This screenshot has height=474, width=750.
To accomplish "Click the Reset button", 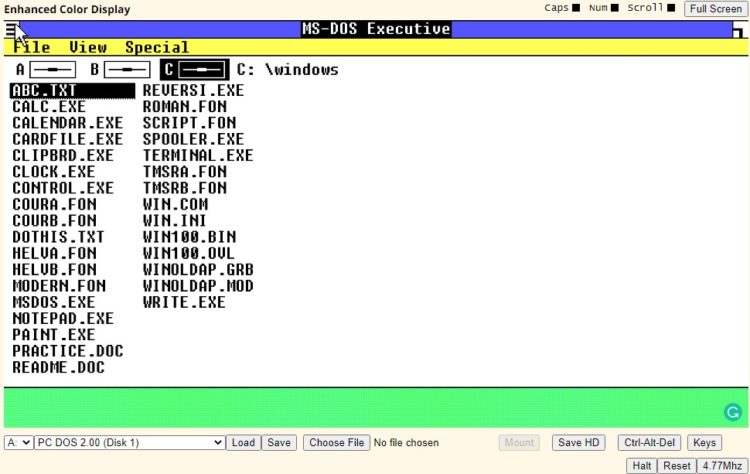I will (676, 465).
